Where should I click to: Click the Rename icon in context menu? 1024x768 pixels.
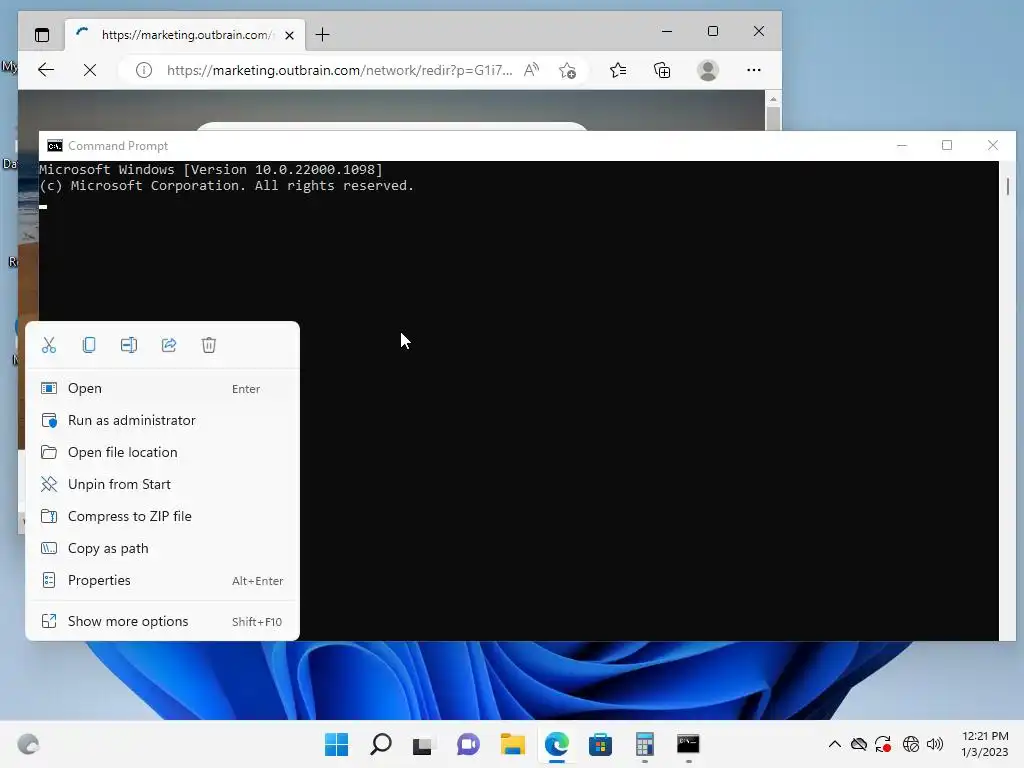[x=129, y=345]
